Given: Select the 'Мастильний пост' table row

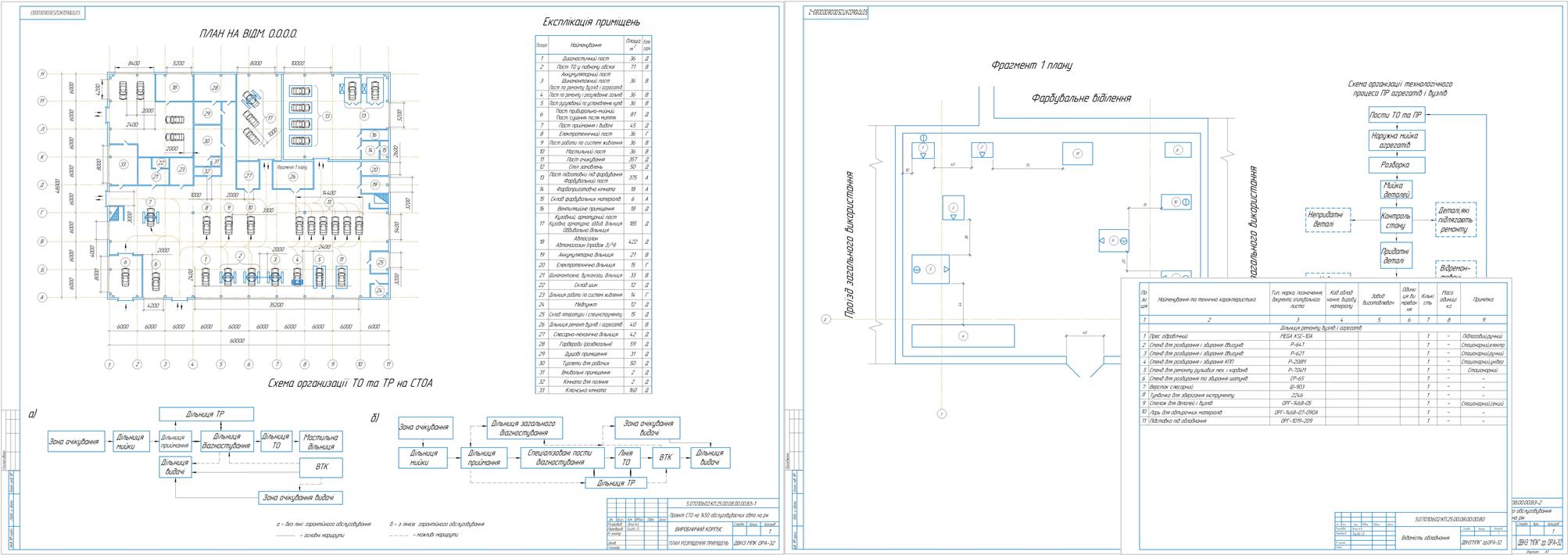Looking at the screenshot, I should click(x=593, y=151).
